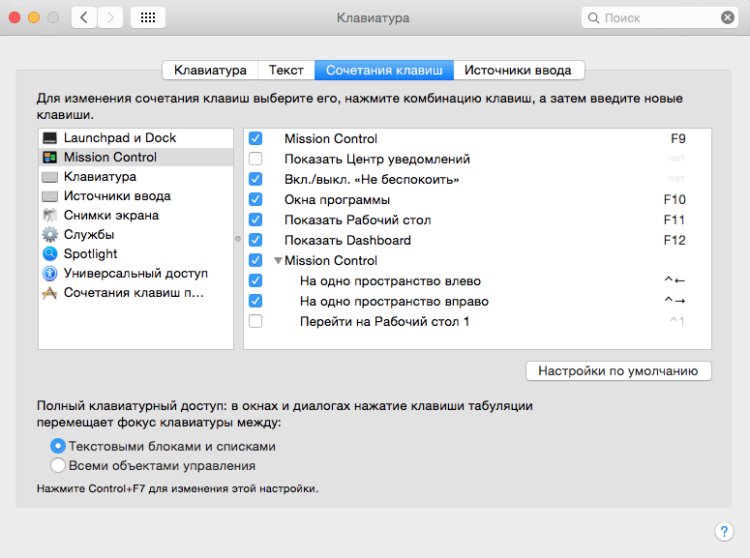
Task: Switch to the Клавиатура tab
Action: tap(210, 70)
